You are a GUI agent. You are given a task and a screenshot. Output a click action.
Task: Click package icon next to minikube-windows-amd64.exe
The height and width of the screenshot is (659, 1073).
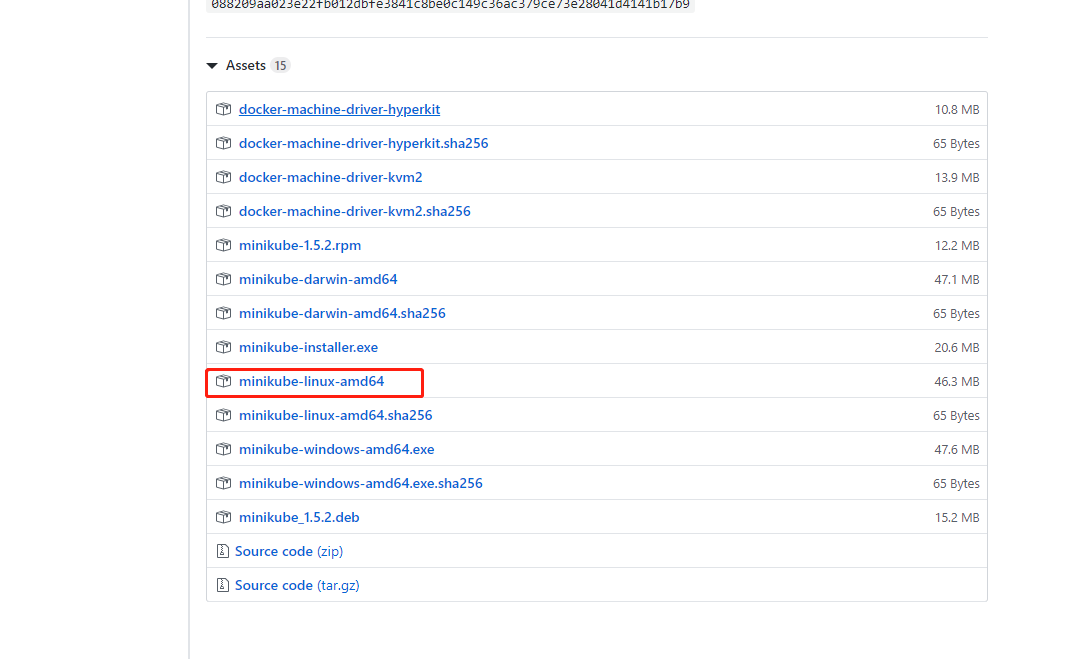(224, 450)
